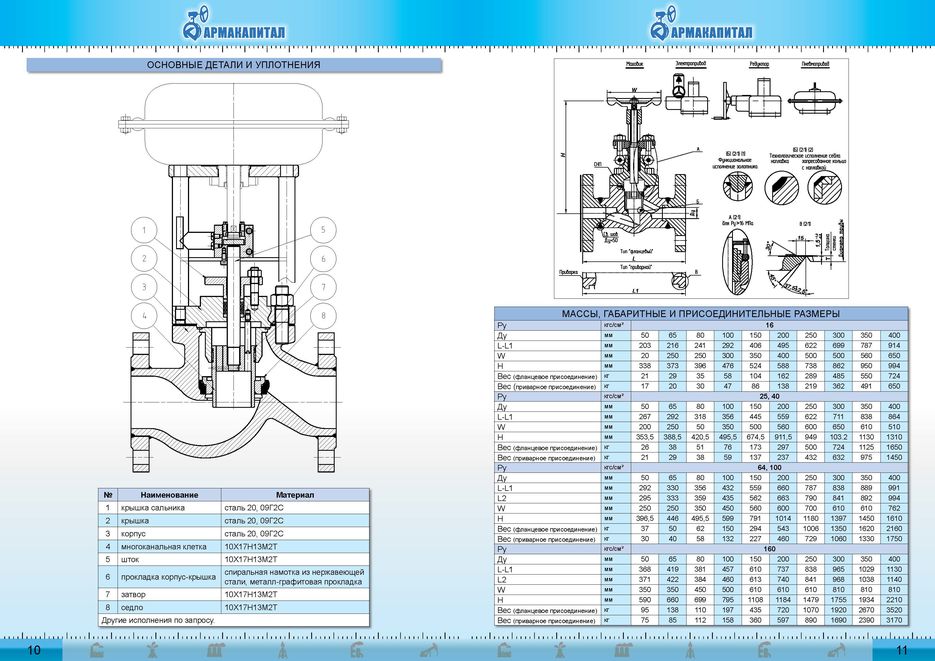Click the Электропривод actuator drawing
935x661 pixels.
coord(687,93)
